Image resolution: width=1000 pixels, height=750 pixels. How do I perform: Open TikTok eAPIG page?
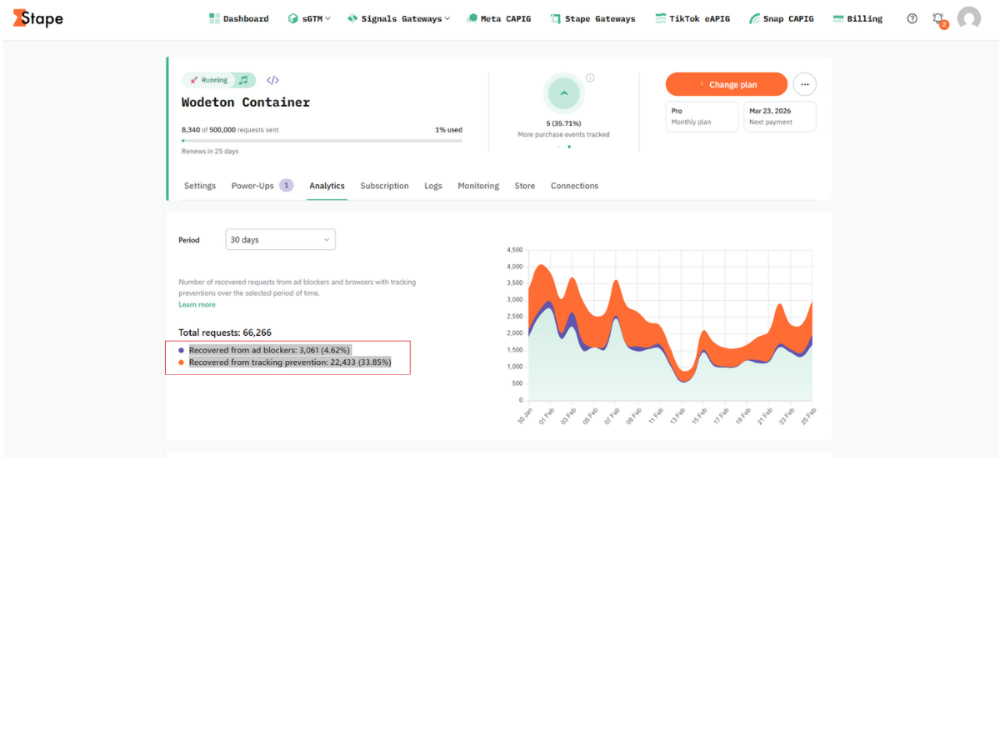click(693, 18)
